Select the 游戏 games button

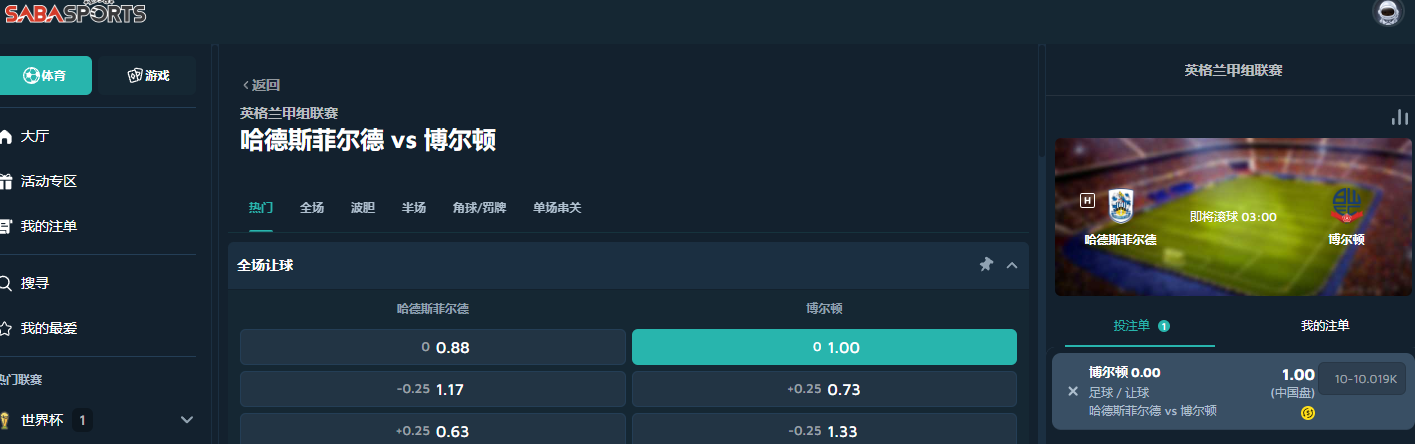click(x=148, y=76)
